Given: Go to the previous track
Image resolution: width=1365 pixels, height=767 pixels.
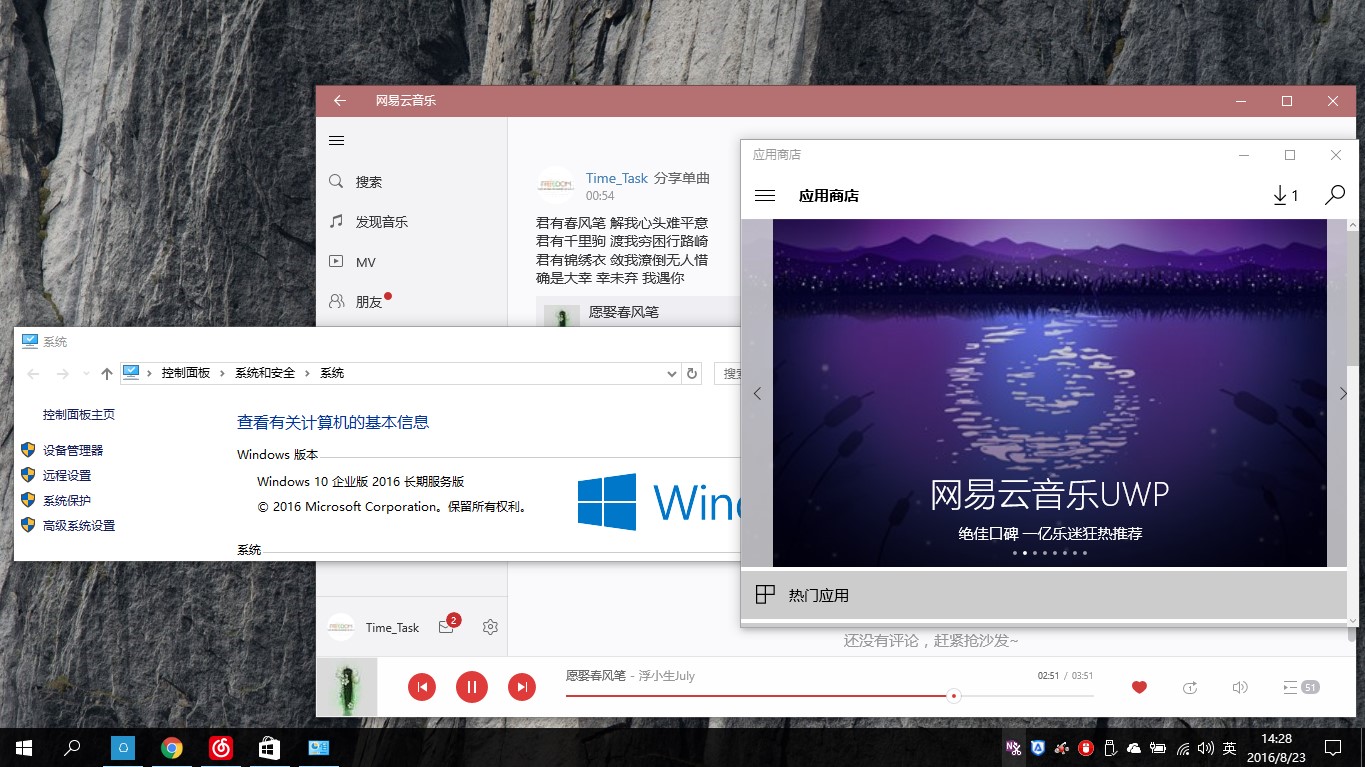Looking at the screenshot, I should pos(422,687).
